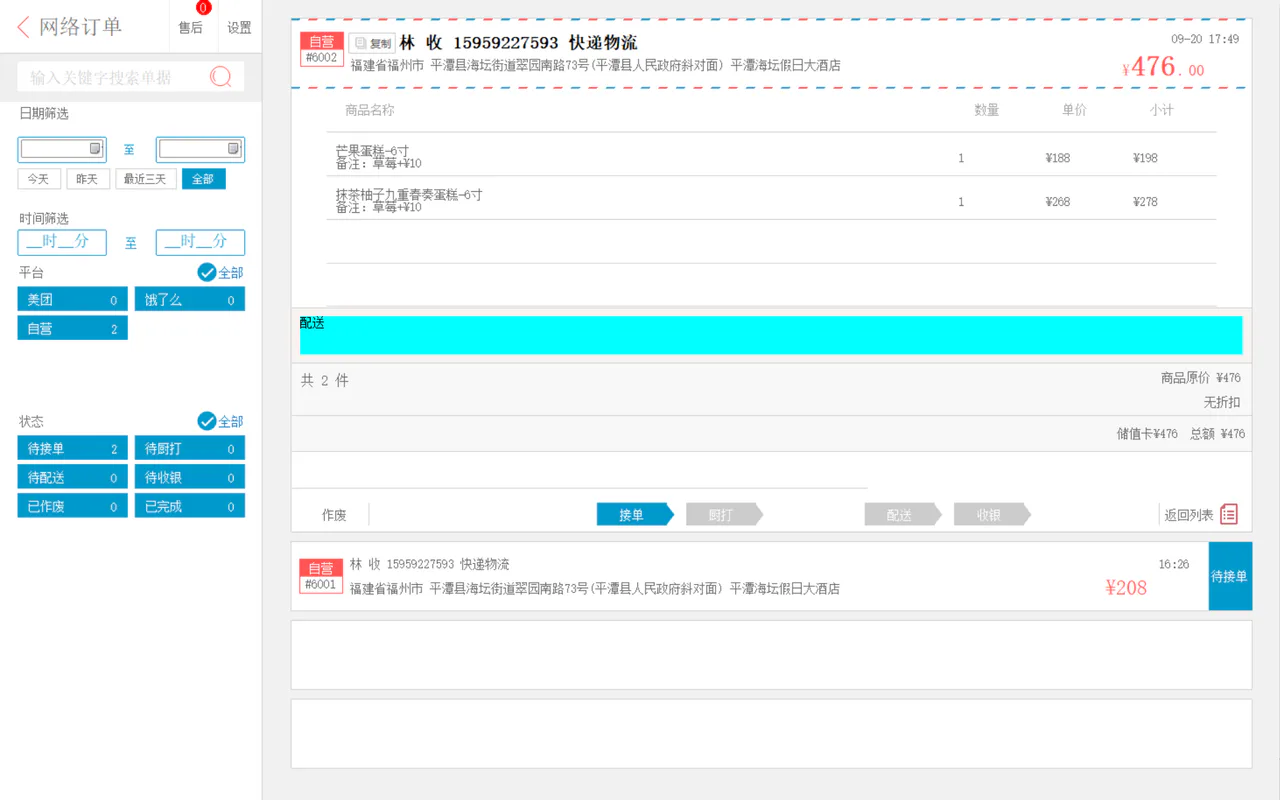Open 售后 notifications with red badge
Viewport: 1280px width, 800px height.
coord(191,27)
